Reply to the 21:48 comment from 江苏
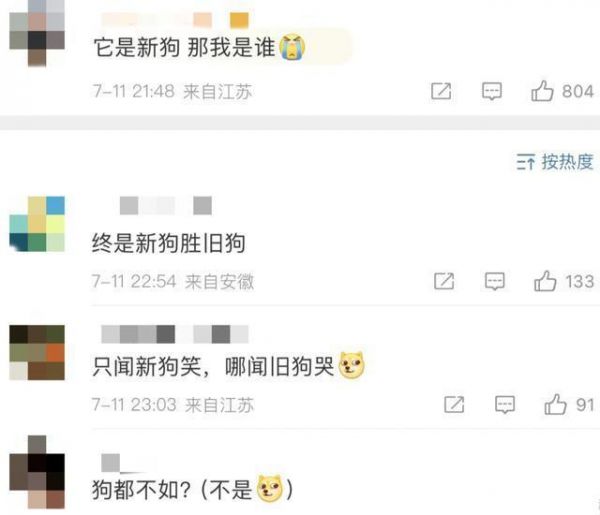 tap(492, 91)
